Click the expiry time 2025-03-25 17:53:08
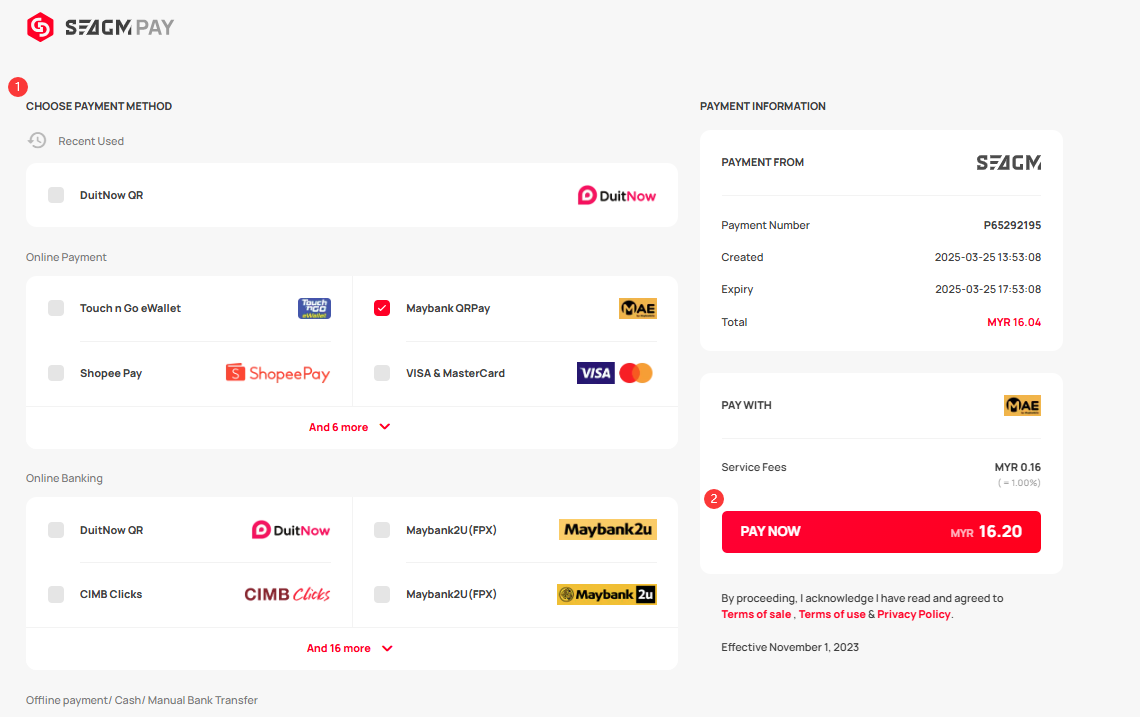 (988, 289)
